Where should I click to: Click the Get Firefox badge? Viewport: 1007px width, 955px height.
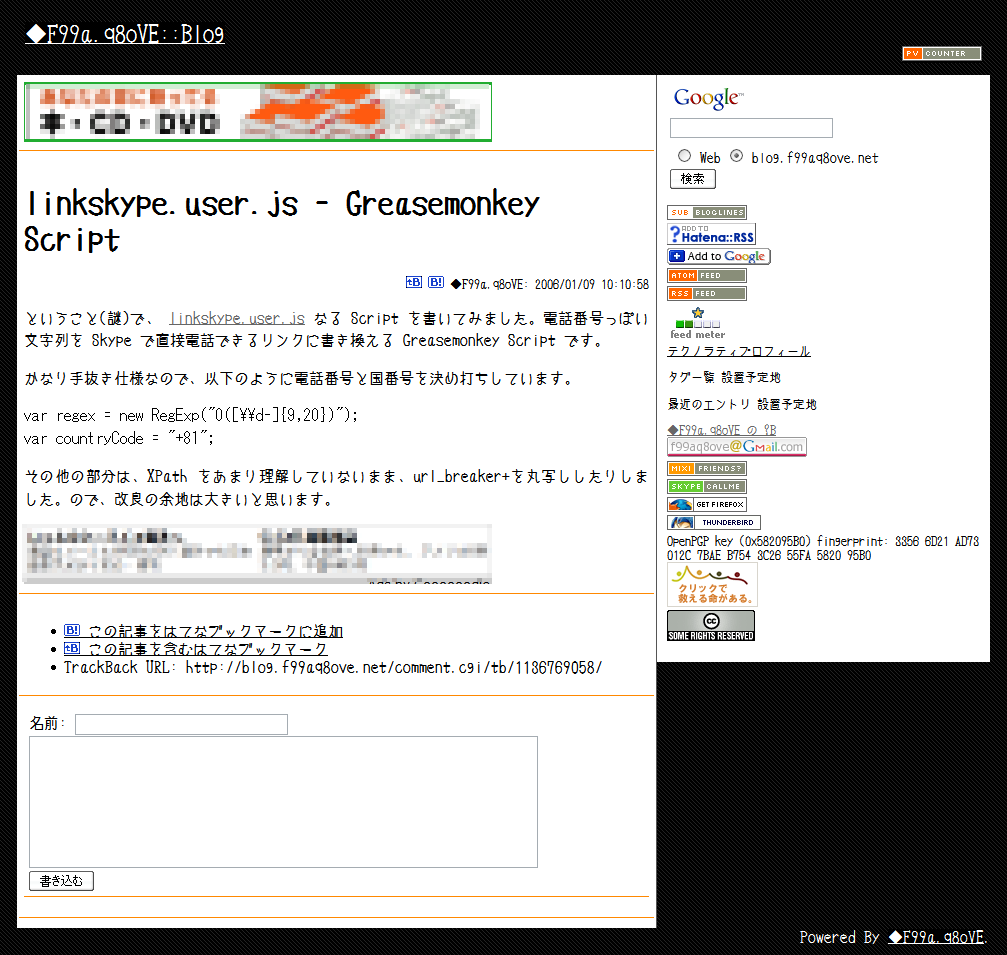[706, 505]
